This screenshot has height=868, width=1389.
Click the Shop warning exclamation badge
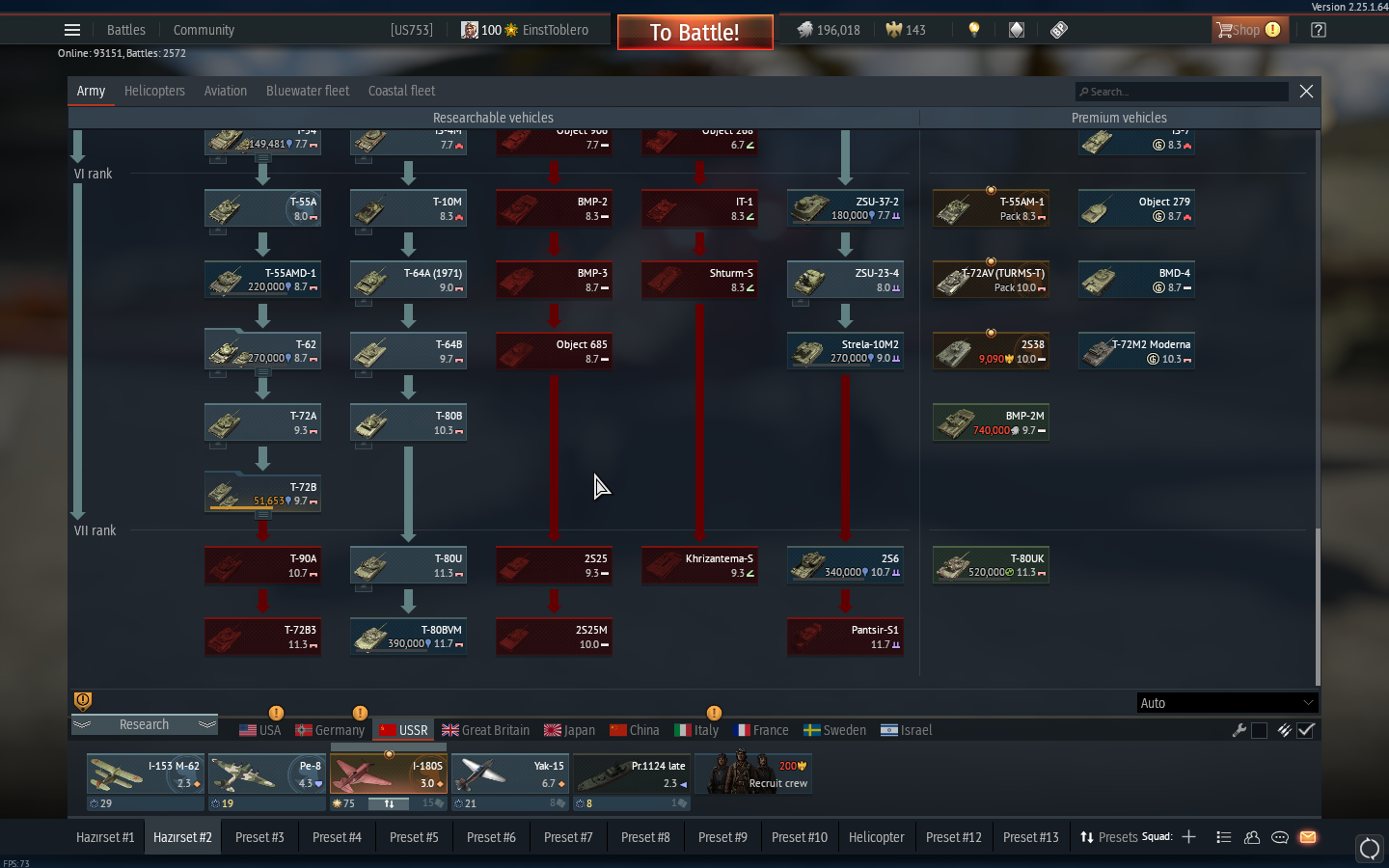click(1273, 30)
